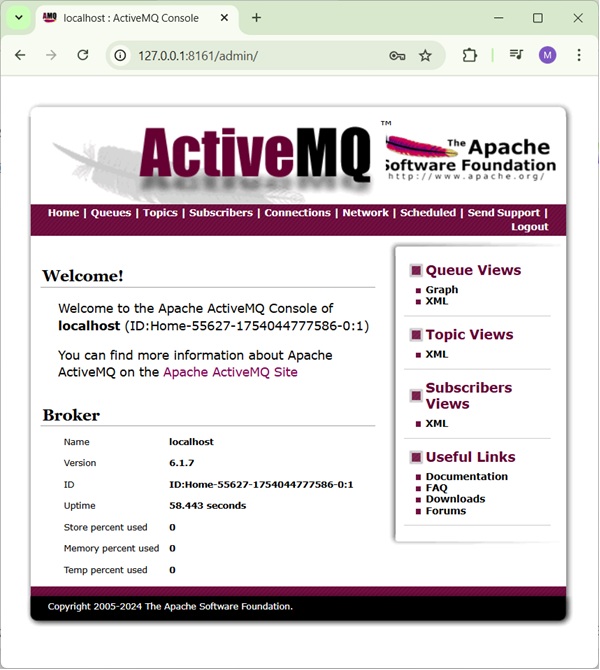Reload the ActiveMQ console page

(x=82, y=55)
